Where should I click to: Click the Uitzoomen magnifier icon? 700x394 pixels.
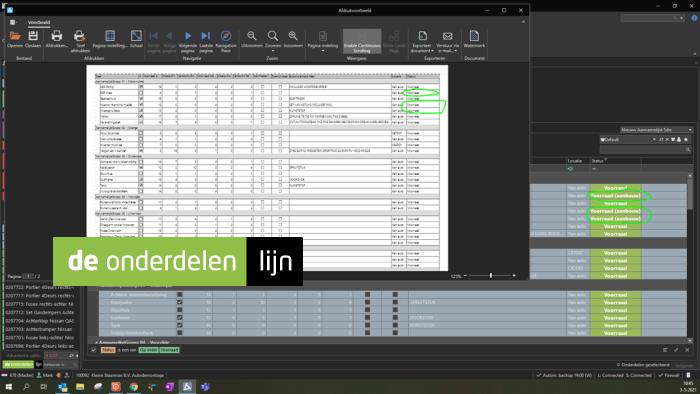(x=252, y=36)
